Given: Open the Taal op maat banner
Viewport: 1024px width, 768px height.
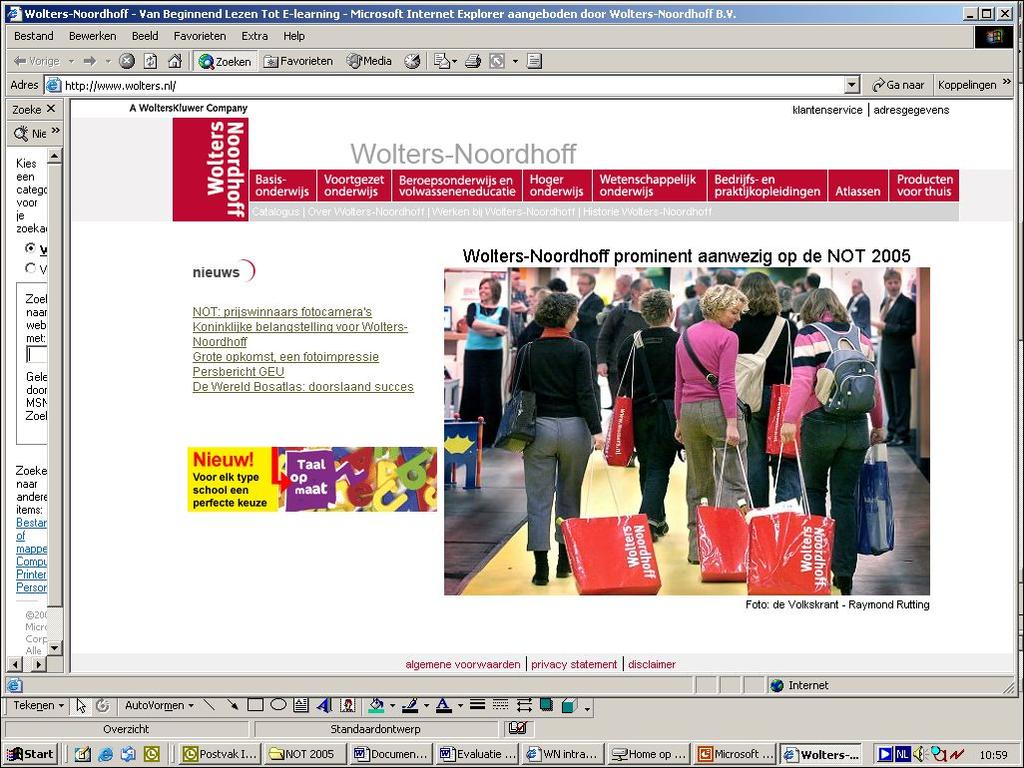Looking at the screenshot, I should click(312, 479).
